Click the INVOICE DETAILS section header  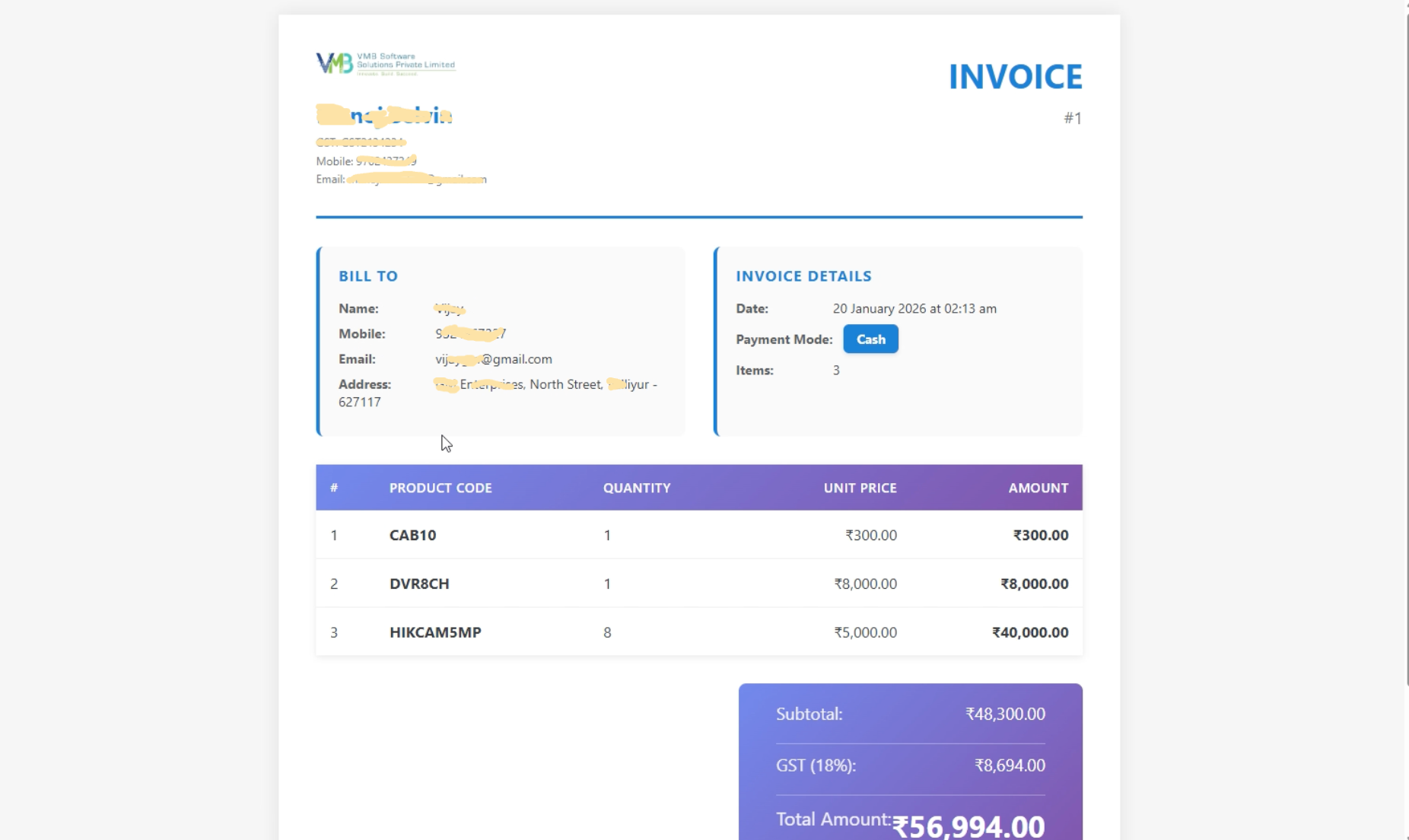point(803,275)
